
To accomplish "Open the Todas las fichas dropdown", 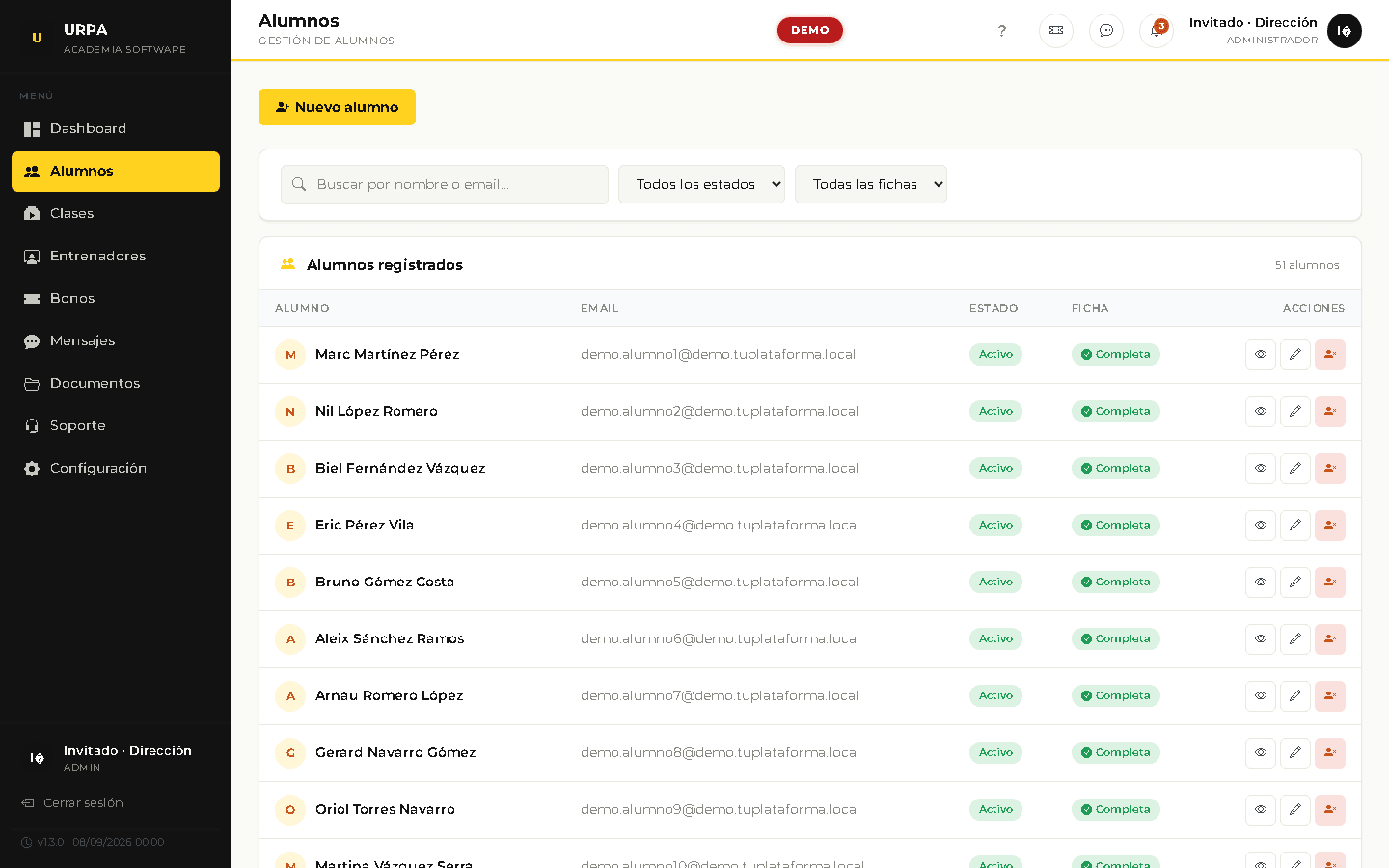I will click(871, 184).
